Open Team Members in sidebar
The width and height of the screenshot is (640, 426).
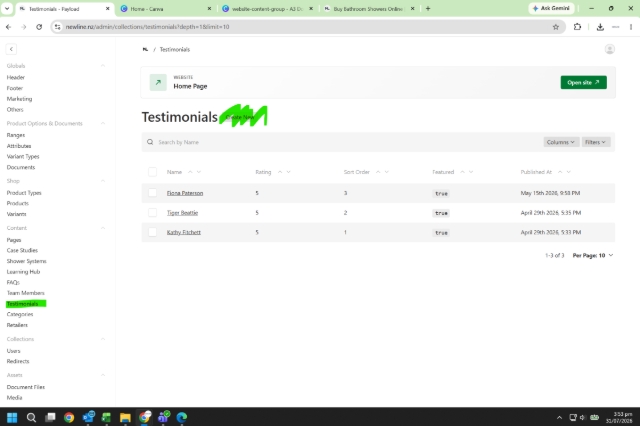tap(25, 293)
